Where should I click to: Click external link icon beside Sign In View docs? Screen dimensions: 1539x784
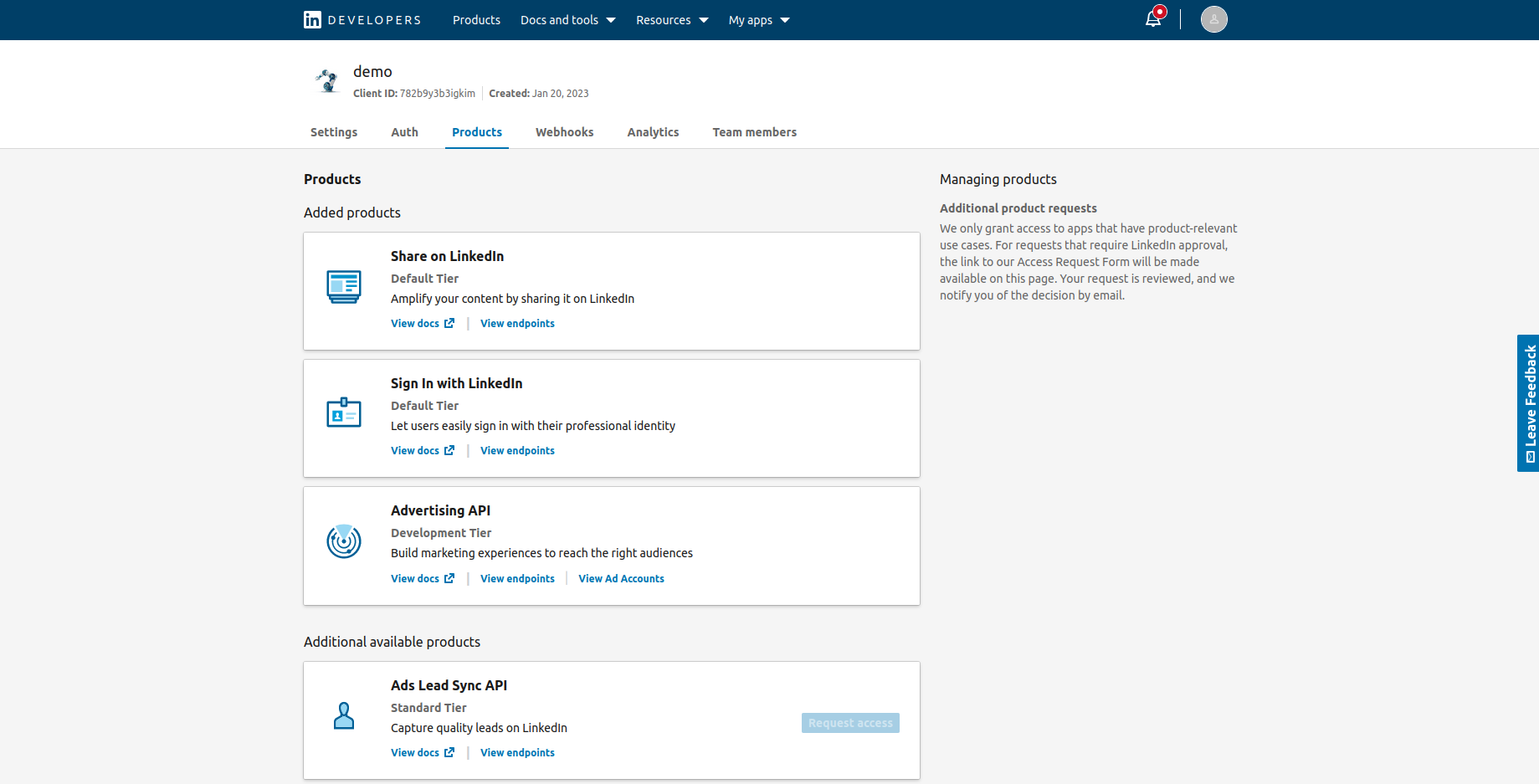click(x=449, y=450)
